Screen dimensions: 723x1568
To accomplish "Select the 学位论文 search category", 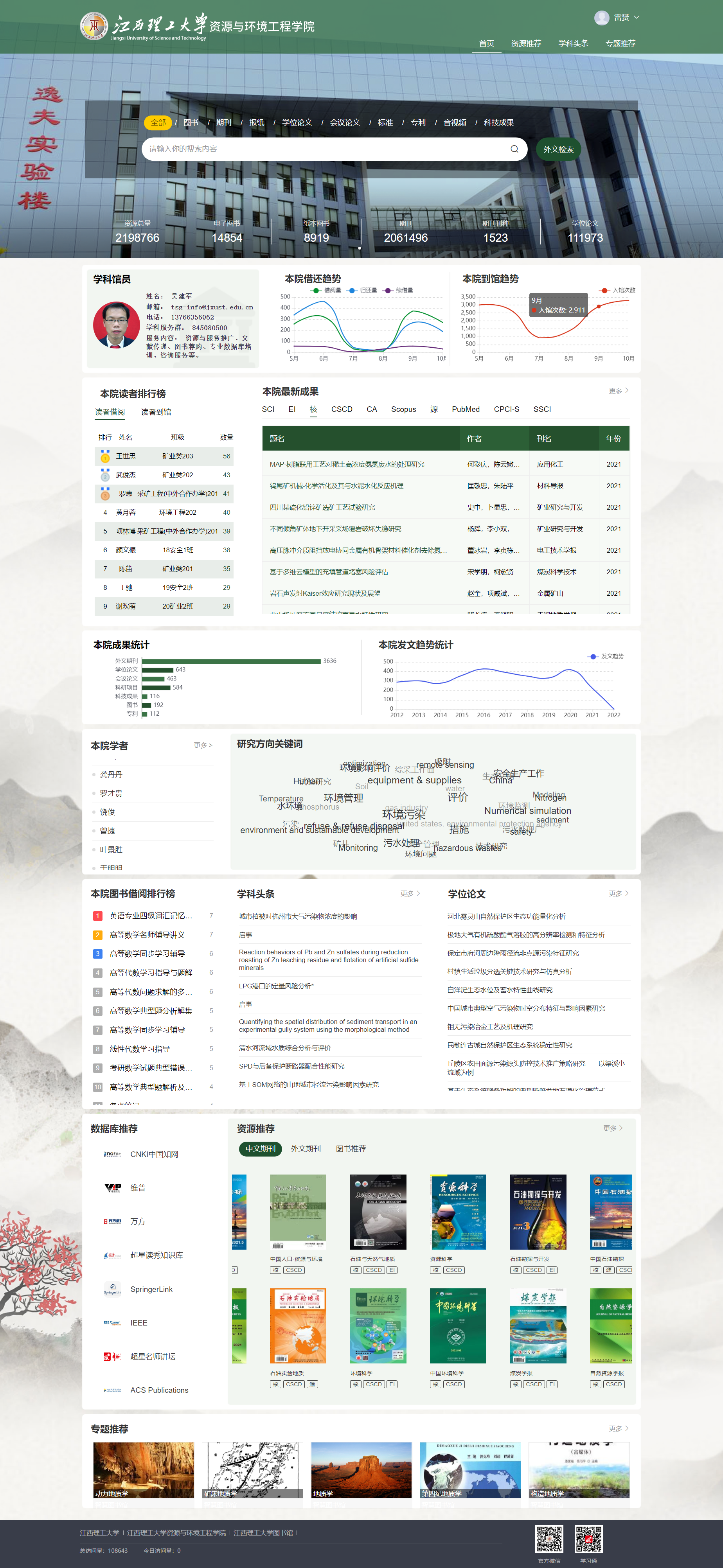I will (x=297, y=122).
